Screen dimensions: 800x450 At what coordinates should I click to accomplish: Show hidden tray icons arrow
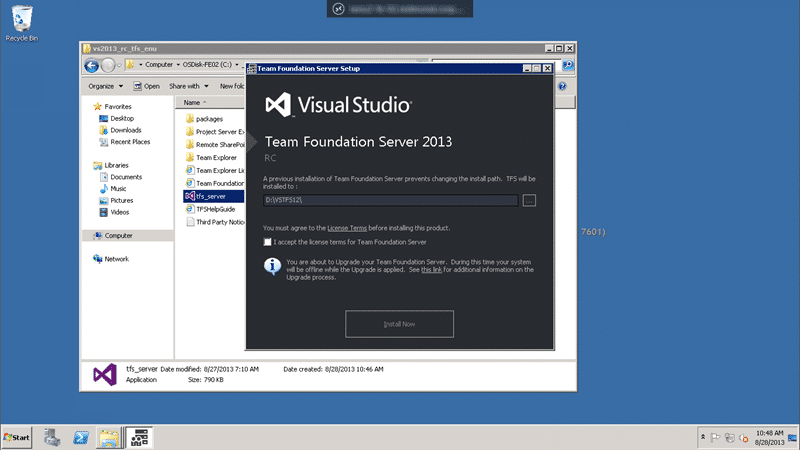pyautogui.click(x=703, y=438)
